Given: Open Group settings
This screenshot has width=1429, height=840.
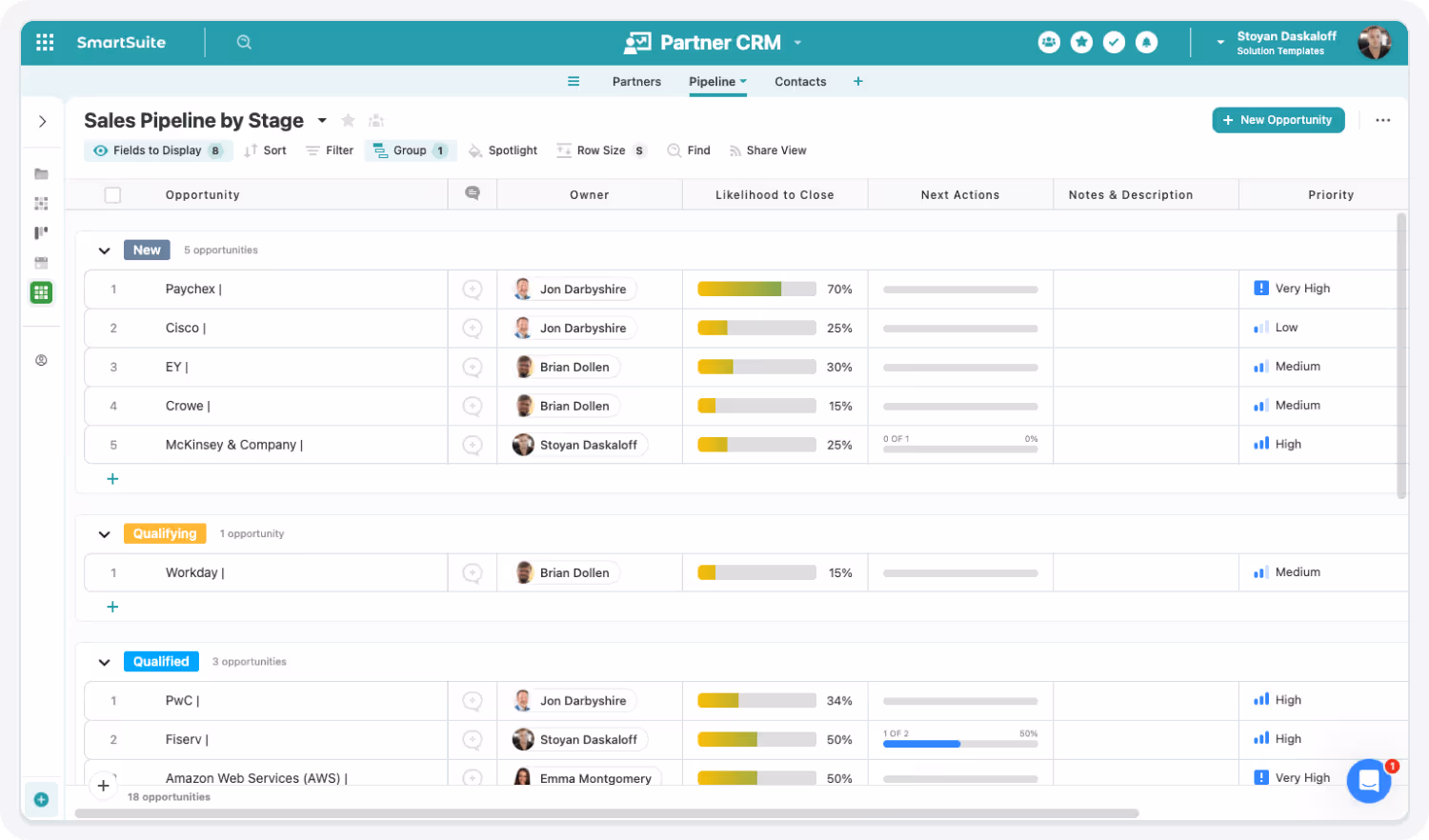Looking at the screenshot, I should pos(411,150).
